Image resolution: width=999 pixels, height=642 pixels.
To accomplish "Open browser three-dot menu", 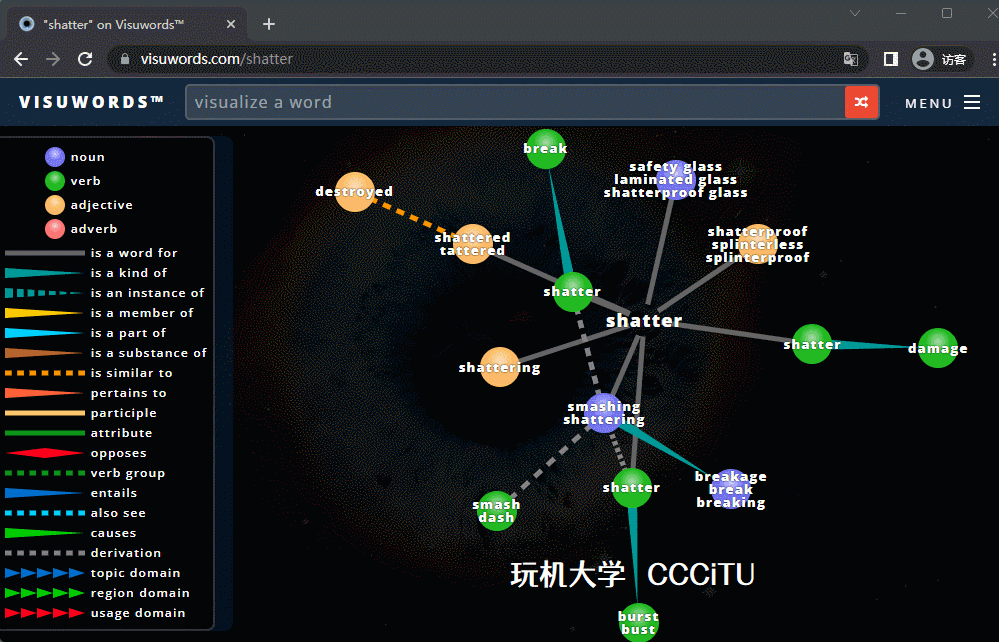I will point(983,59).
